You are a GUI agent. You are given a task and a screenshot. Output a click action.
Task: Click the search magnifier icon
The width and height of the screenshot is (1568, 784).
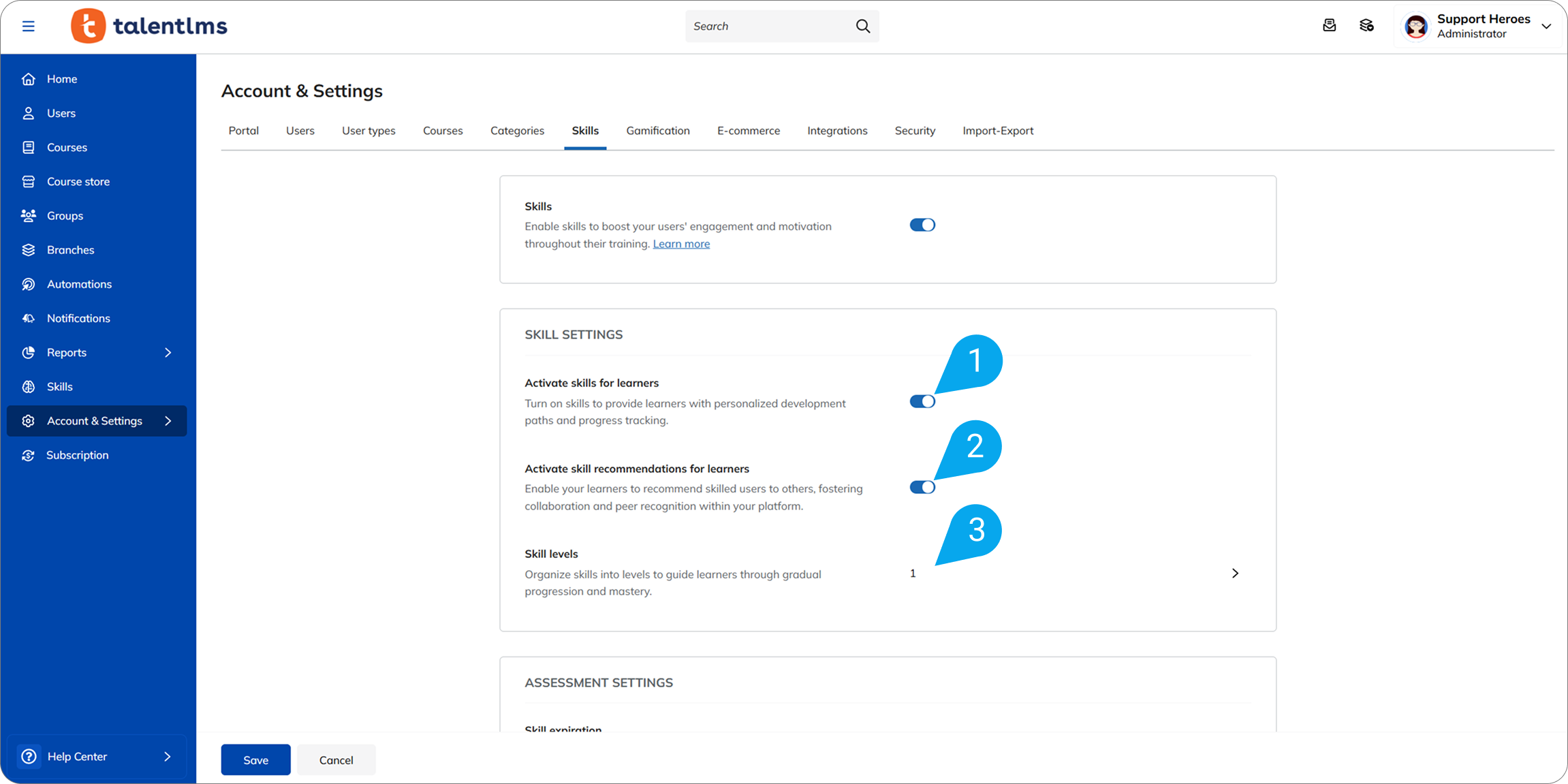862,26
